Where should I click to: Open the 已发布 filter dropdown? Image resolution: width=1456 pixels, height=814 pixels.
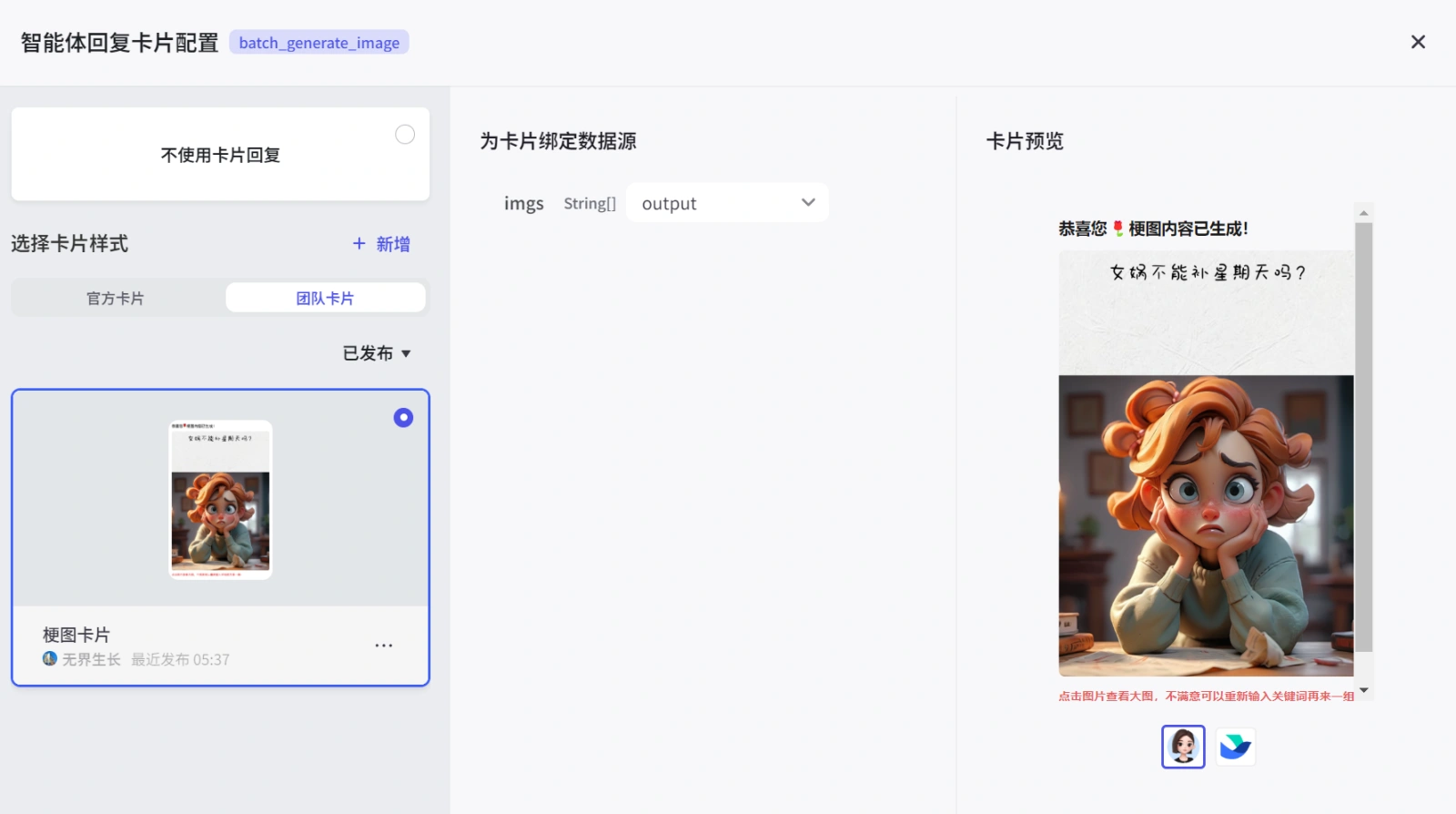(377, 353)
